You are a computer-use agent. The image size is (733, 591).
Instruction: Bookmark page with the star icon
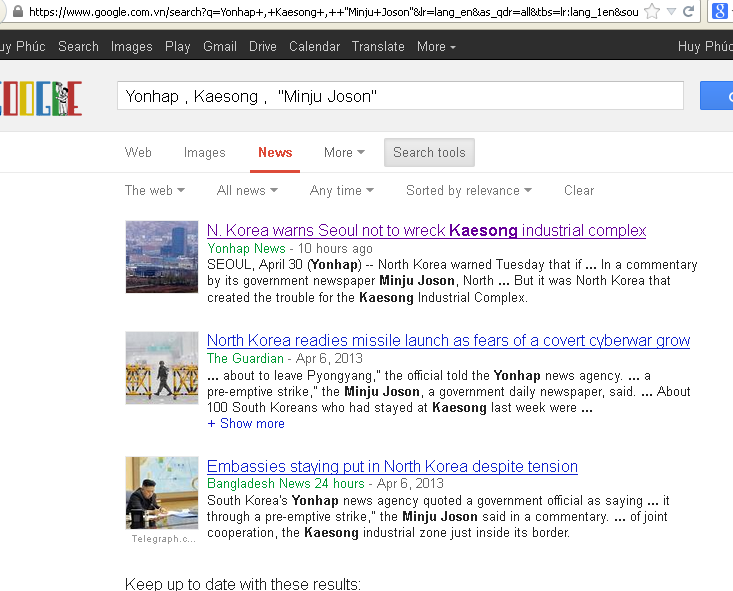(652, 11)
